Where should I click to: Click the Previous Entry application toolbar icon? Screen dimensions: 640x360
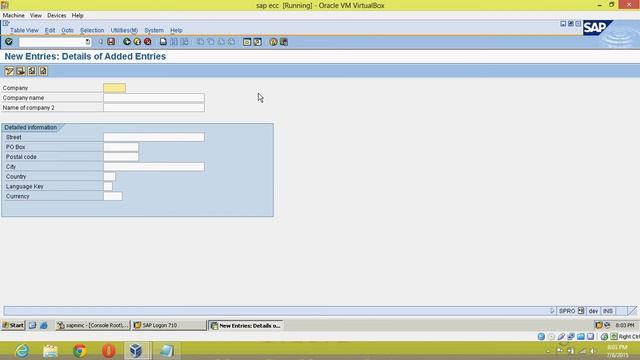click(32, 71)
